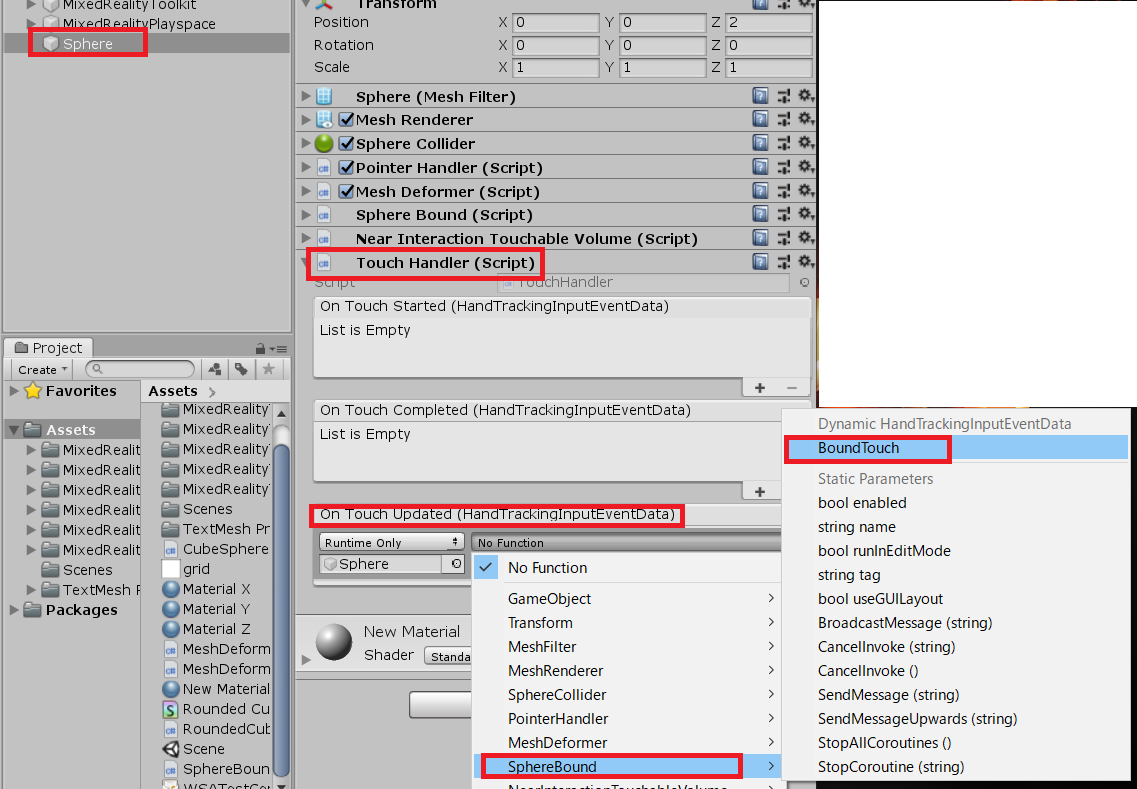Select the CubeSphere script asset
1137x789 pixels.
(x=216, y=549)
